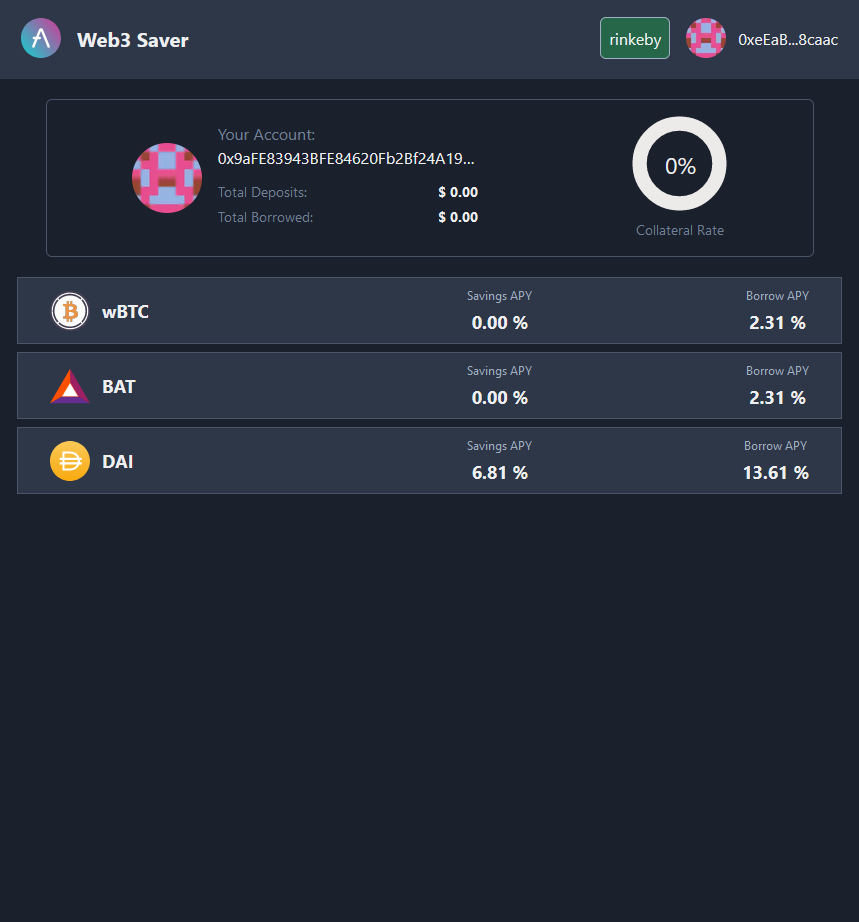Click the Web3 Saver title text
The height and width of the screenshot is (922, 859).
[x=133, y=40]
